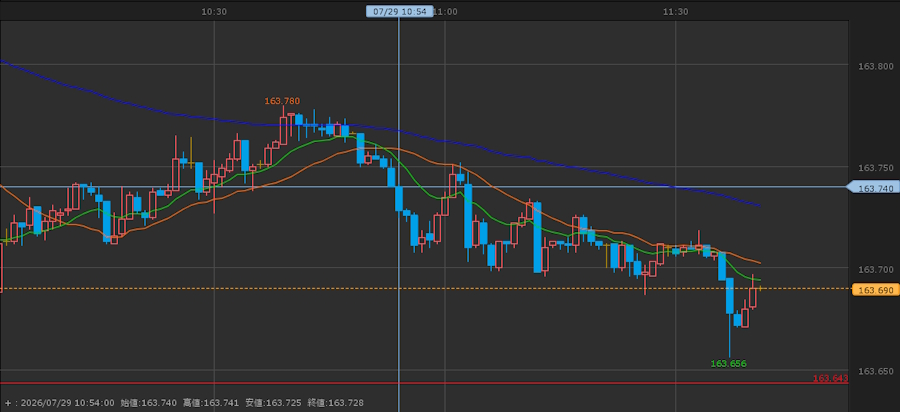Click the 高値:163.741 high value

point(211,403)
